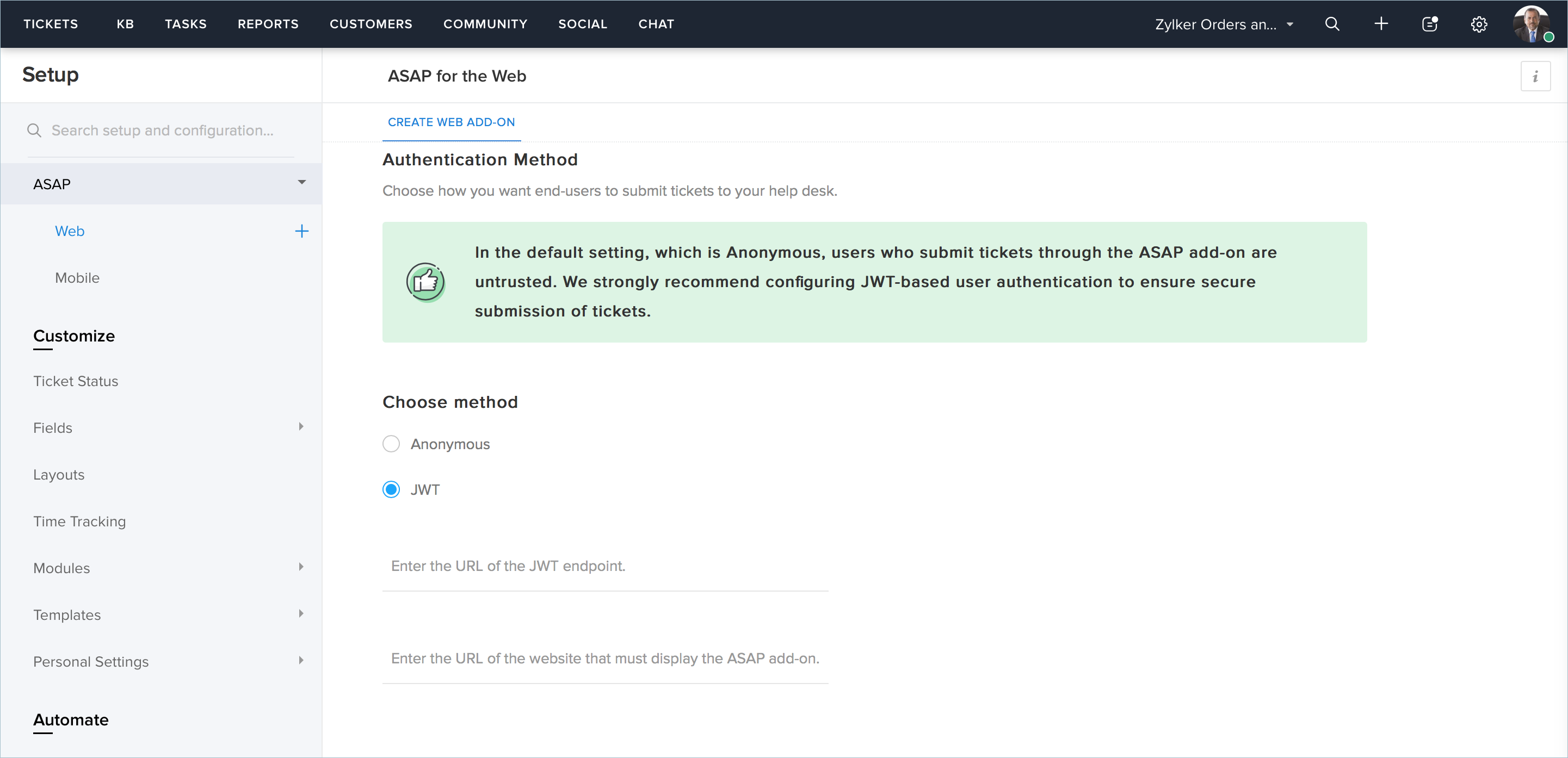Screen dimensions: 1568x758
Task: Click the thumbs-up icon in green notice
Action: coord(425,282)
